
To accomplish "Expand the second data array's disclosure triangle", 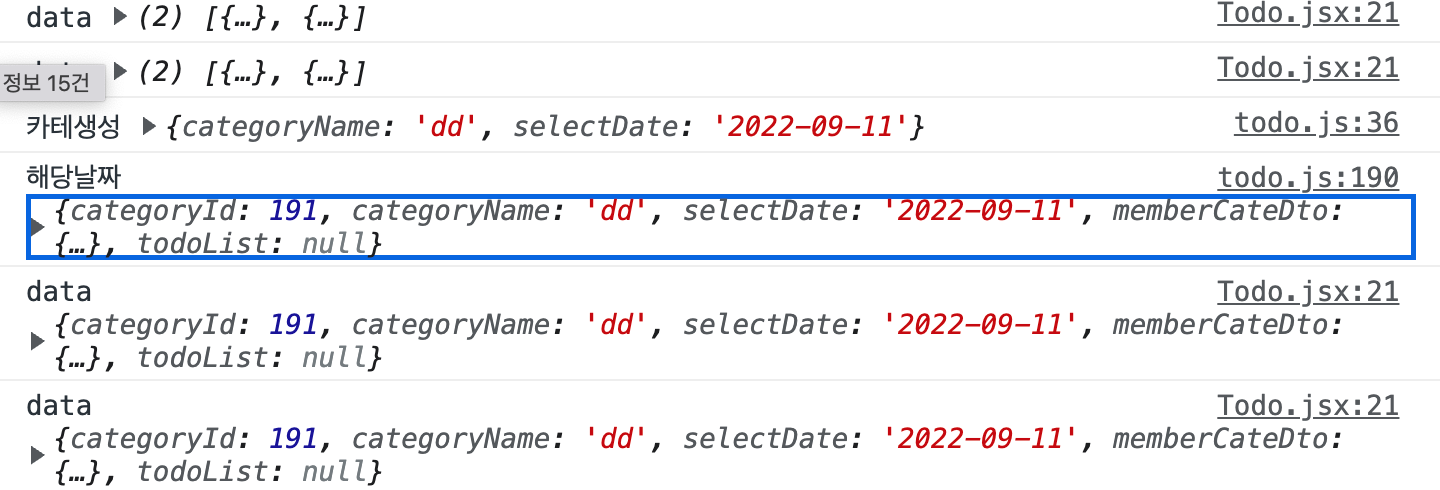I will point(121,72).
